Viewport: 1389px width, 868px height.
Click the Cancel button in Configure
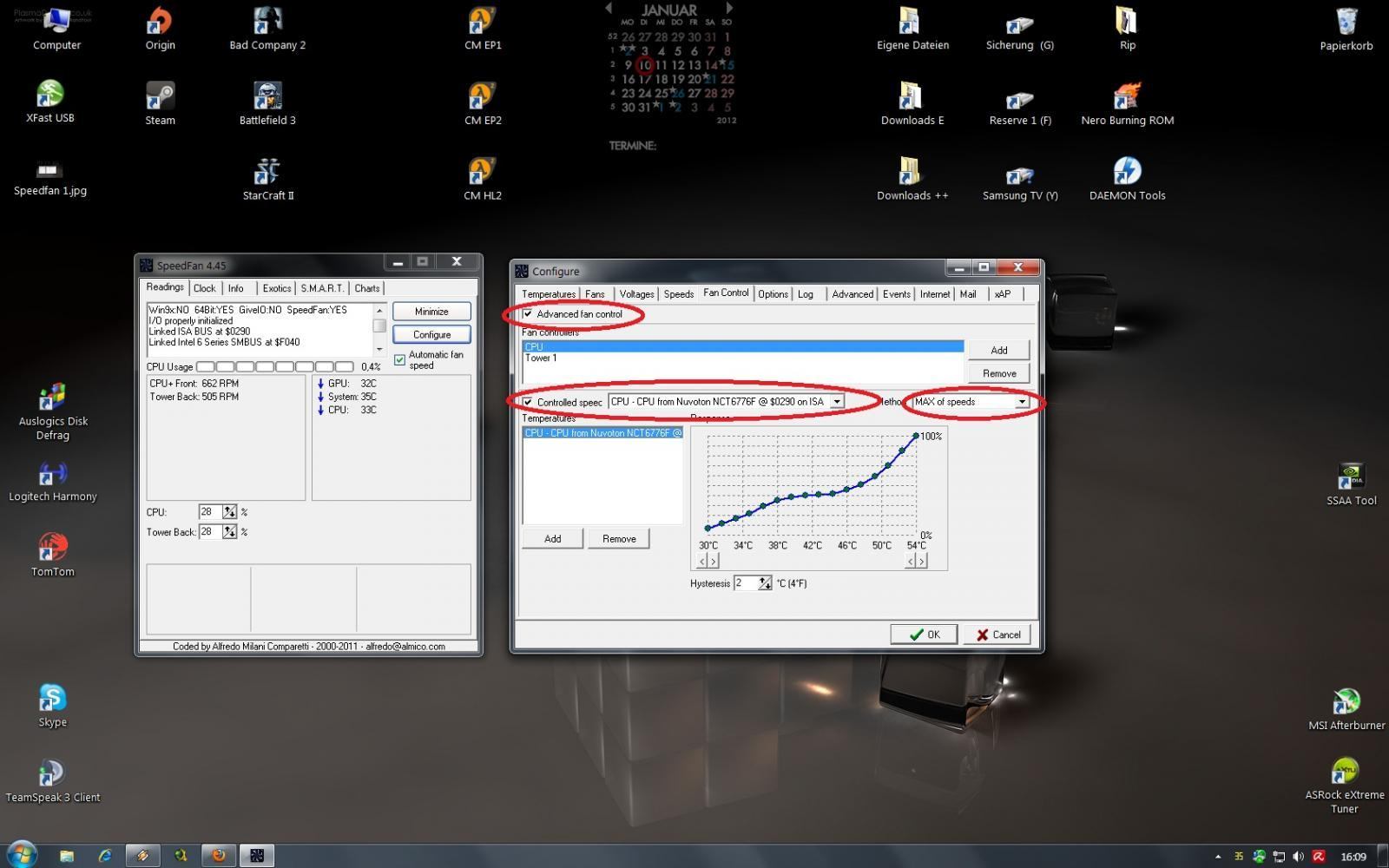(x=997, y=635)
